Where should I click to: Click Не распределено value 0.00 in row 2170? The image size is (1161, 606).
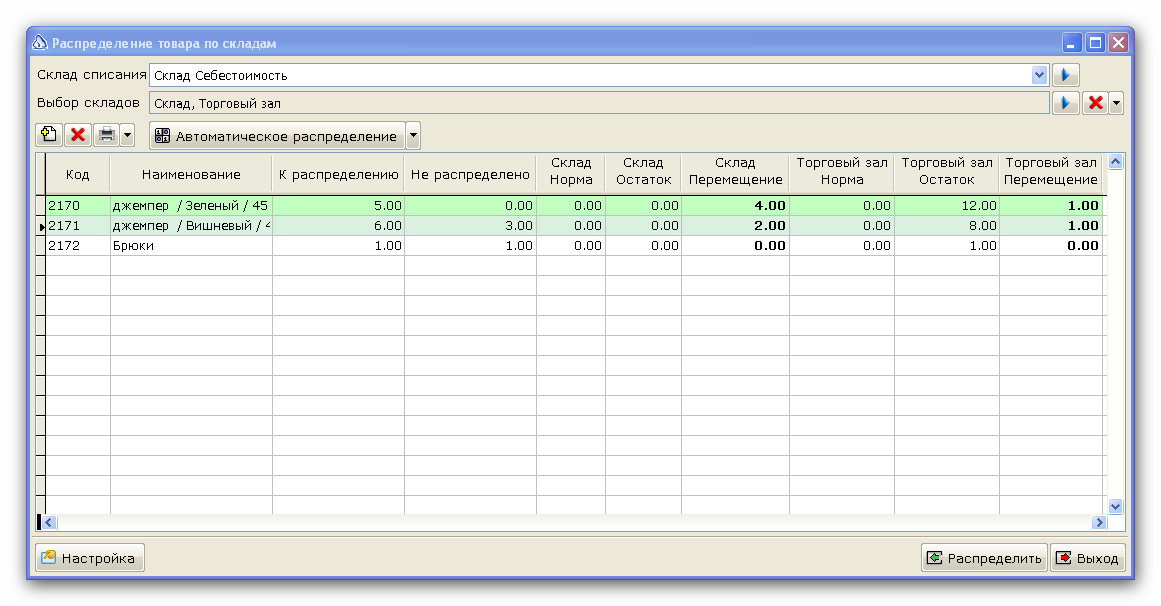tap(470, 206)
